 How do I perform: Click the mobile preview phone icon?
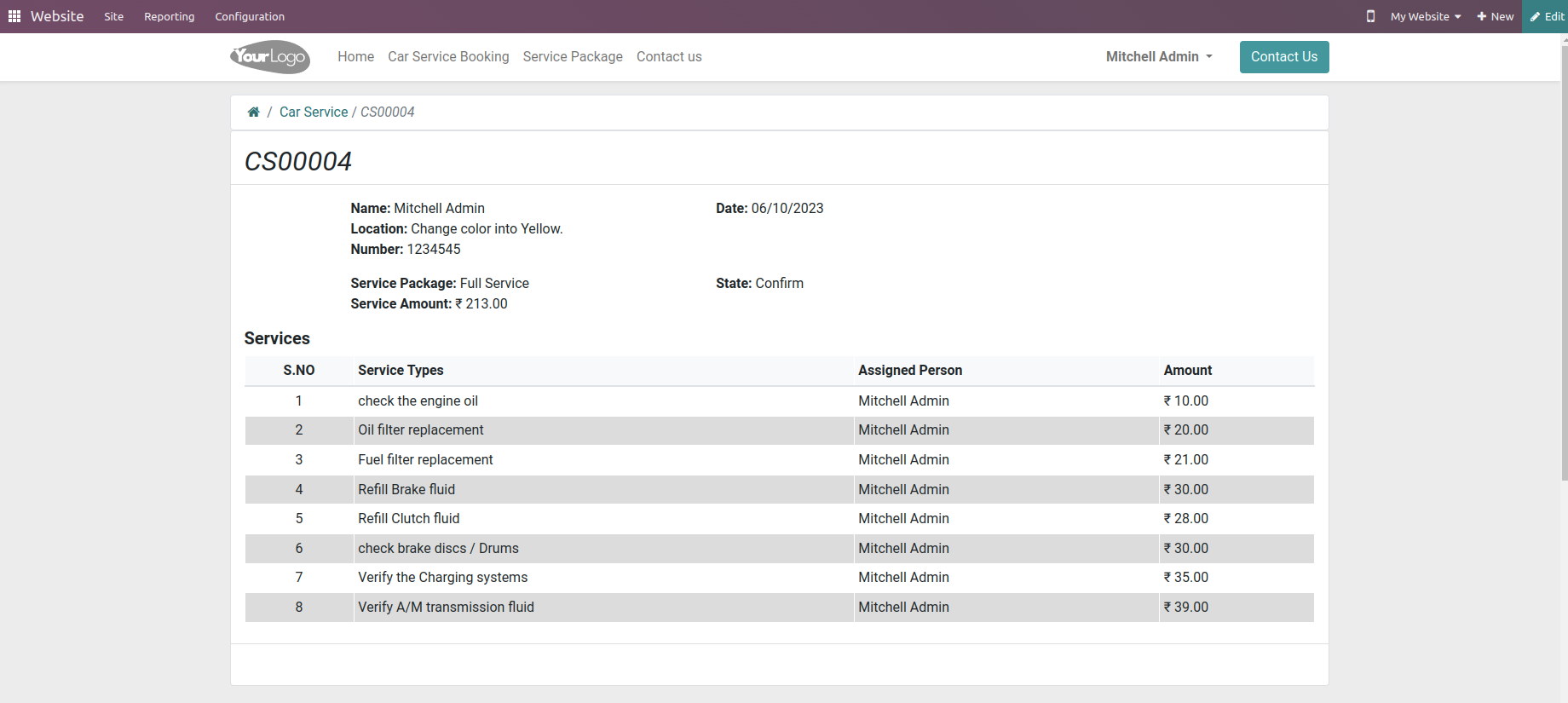(1370, 16)
